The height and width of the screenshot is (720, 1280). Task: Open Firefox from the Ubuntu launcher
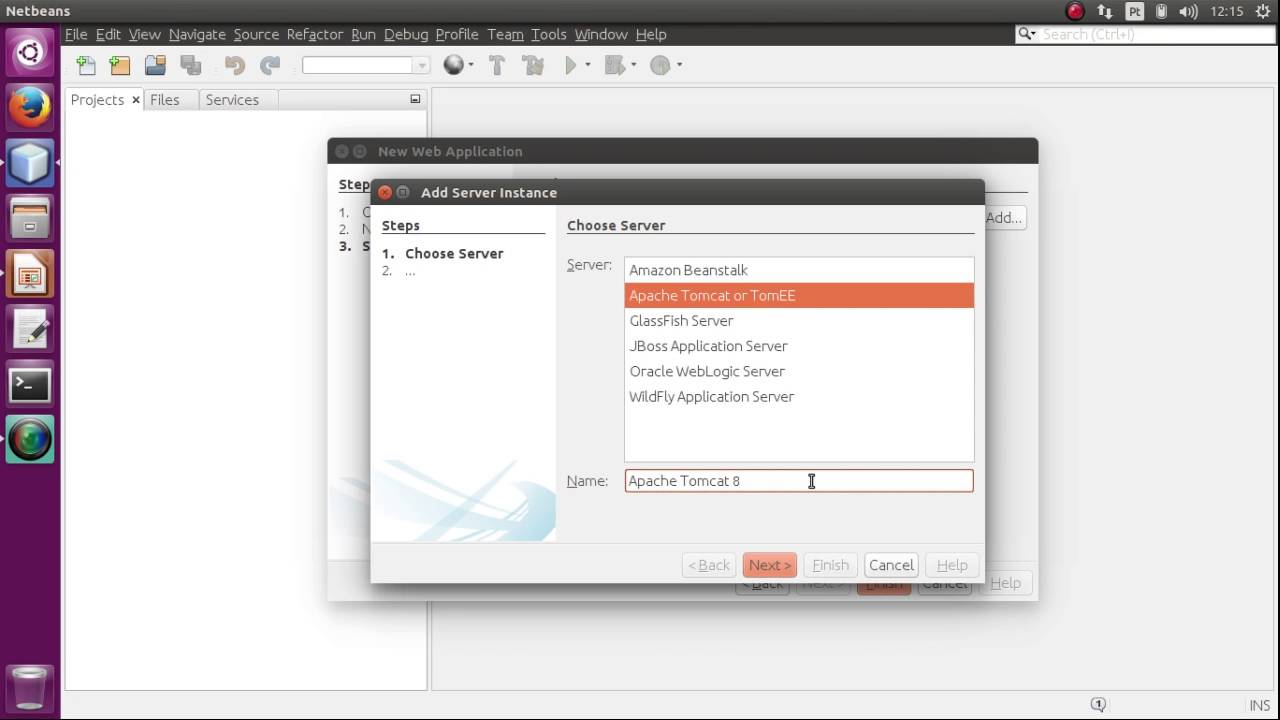point(30,108)
